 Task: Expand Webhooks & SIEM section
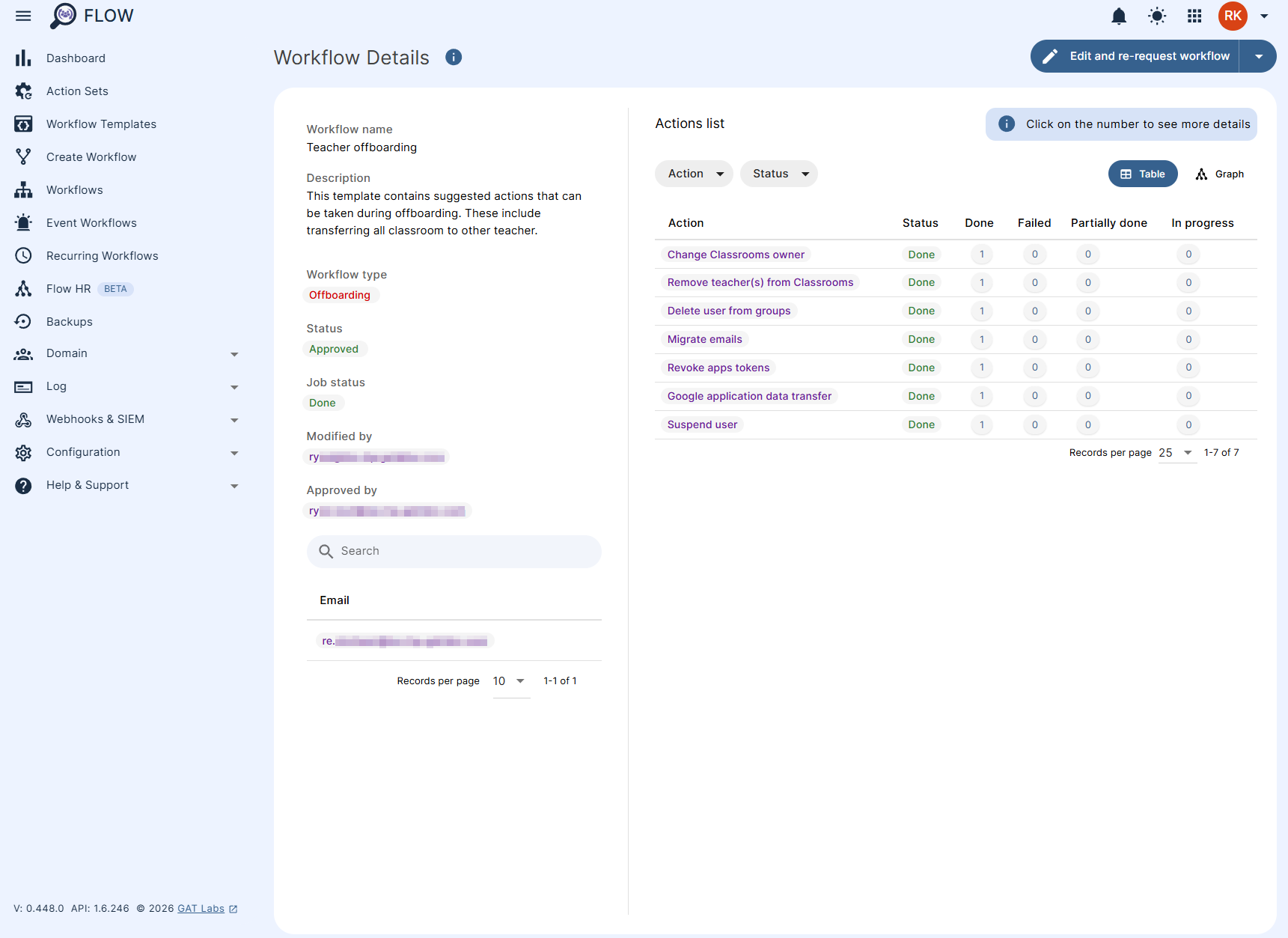pos(234,420)
